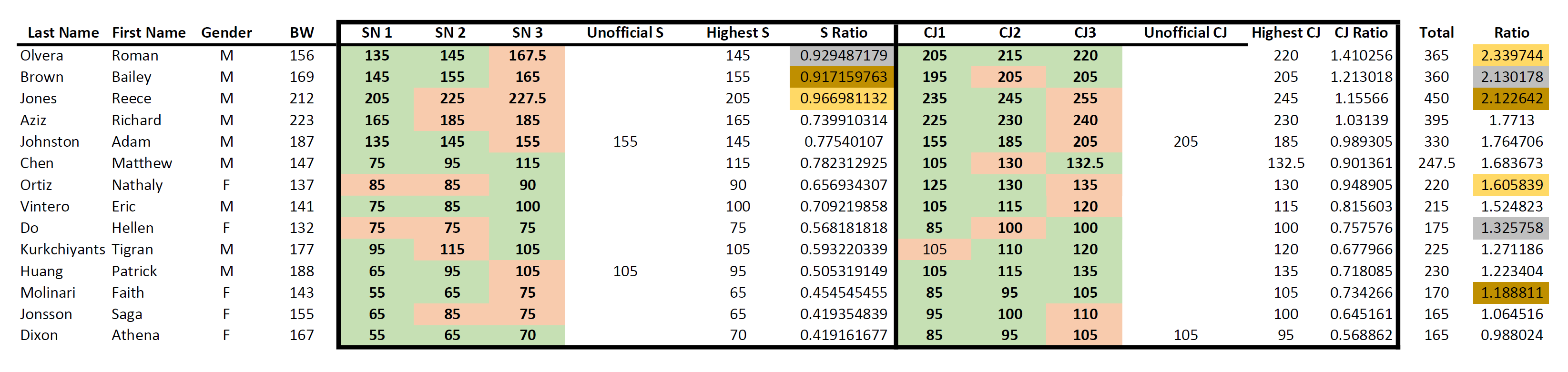This screenshot has width=1568, height=372.
Task: Select Brown's dark gold S Ratio cell
Action: 843,77
